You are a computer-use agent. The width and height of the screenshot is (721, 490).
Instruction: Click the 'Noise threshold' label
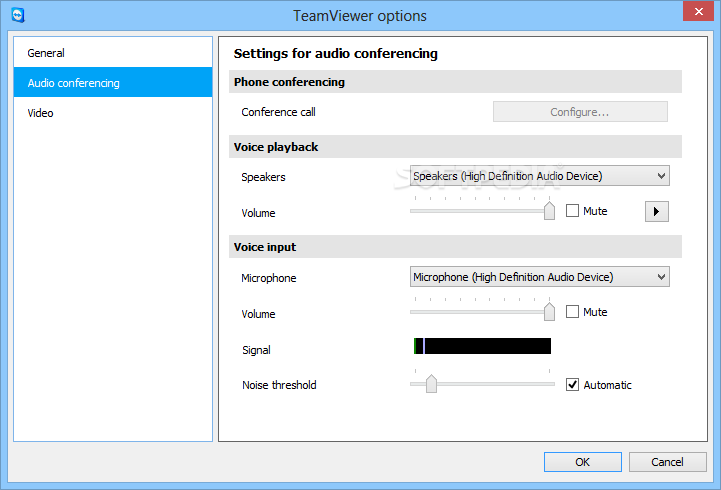(279, 385)
